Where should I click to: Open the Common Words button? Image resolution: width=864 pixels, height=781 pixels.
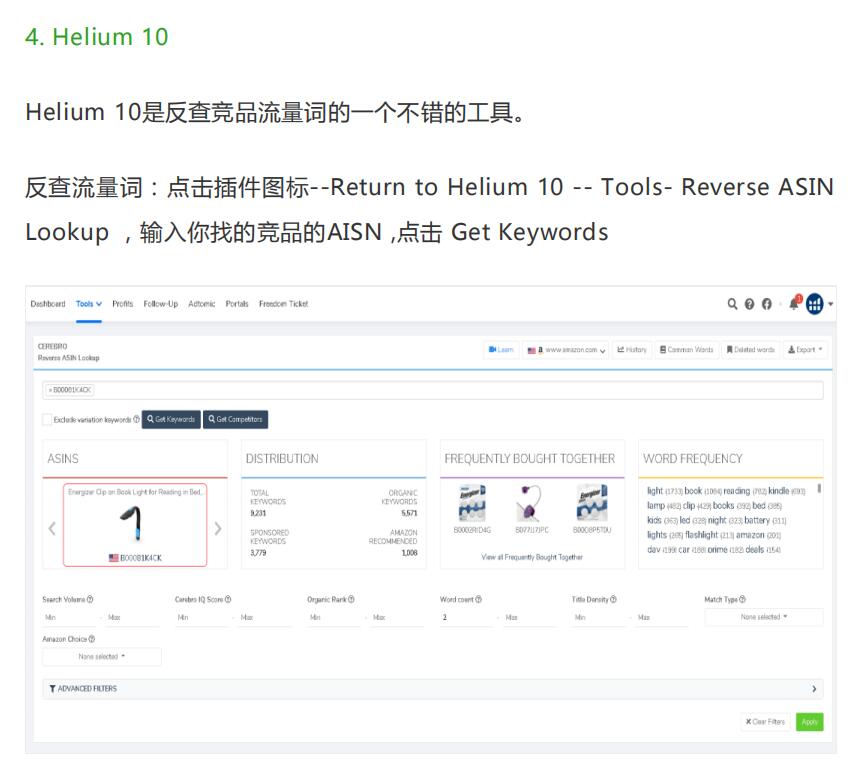pos(687,350)
